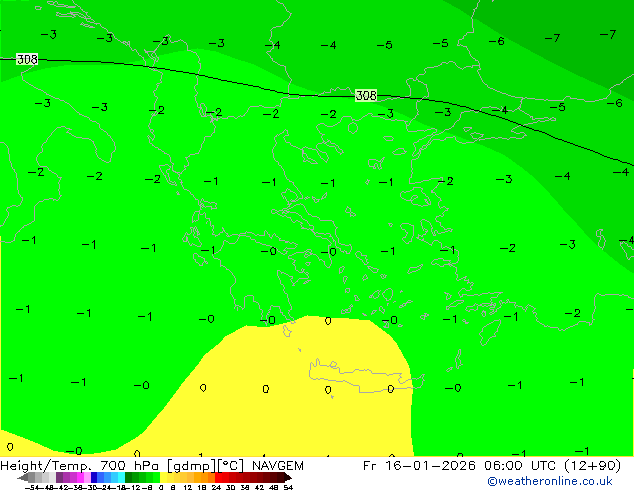This screenshot has width=634, height=490.
Task: Click the '[gdmp]' unit label in caption
Action: pos(192,466)
